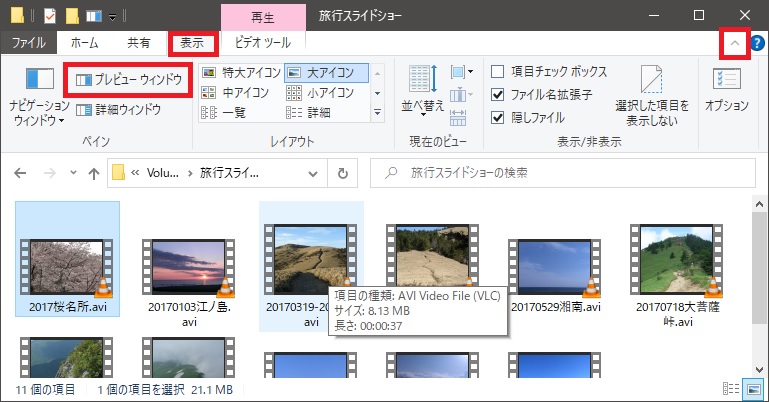Select 特大アイコン layout
The width and height of the screenshot is (769, 402).
241,73
